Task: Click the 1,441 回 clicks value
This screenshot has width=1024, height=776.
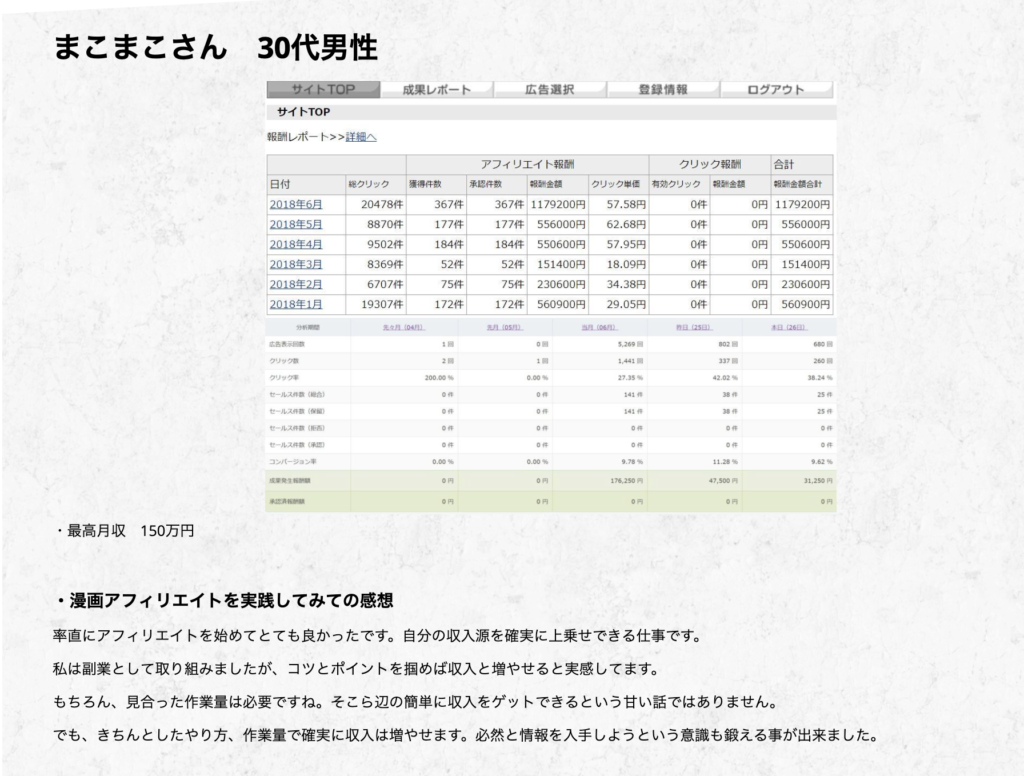Action: [x=630, y=361]
